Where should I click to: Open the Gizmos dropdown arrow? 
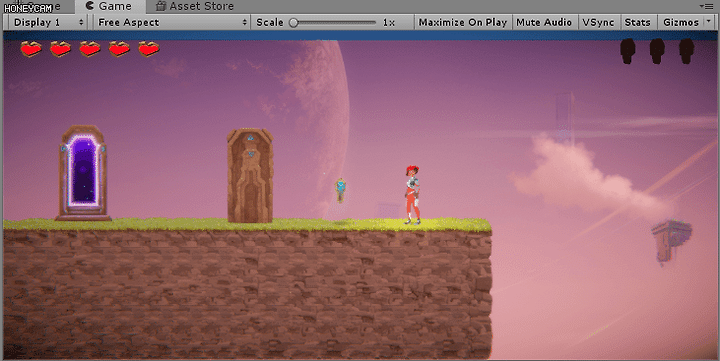(709, 22)
